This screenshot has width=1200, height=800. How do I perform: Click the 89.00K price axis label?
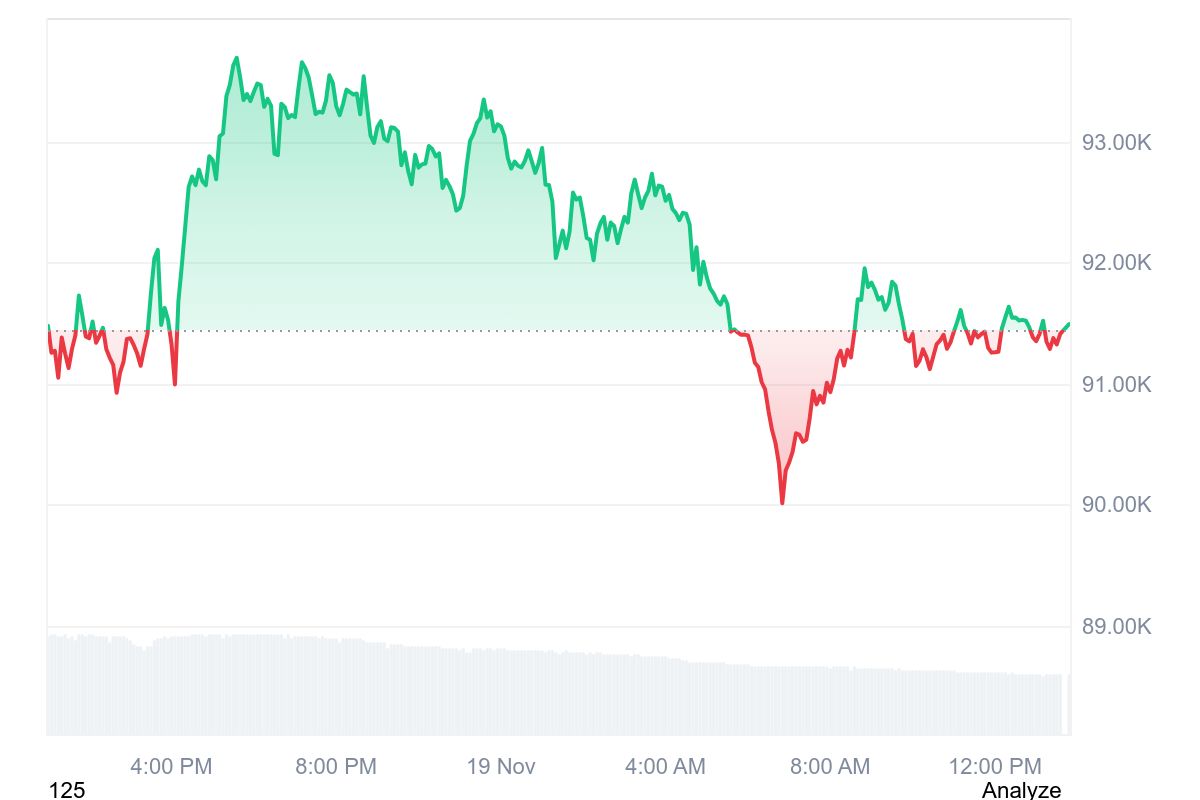tap(1116, 627)
